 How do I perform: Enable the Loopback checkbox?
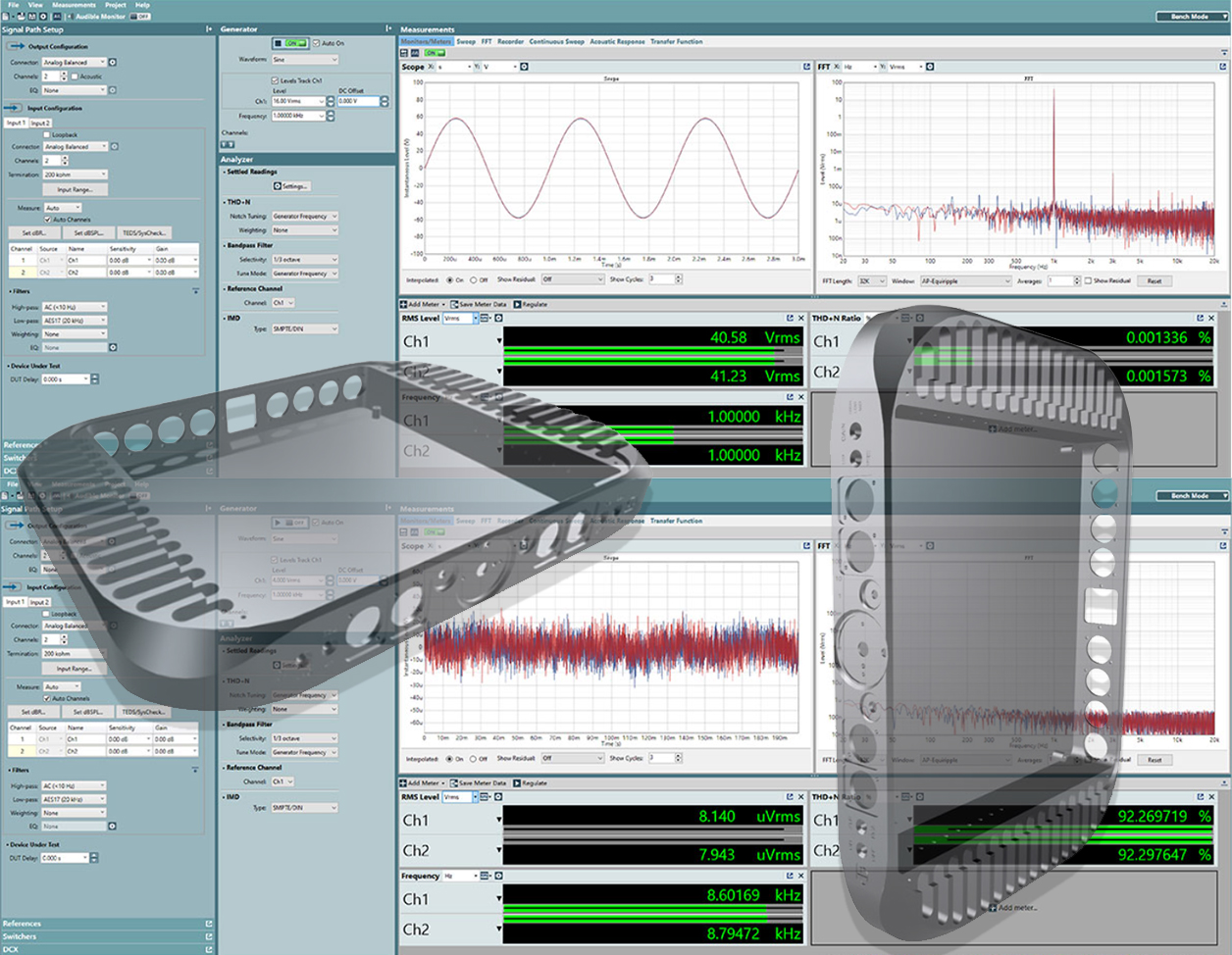click(x=47, y=134)
